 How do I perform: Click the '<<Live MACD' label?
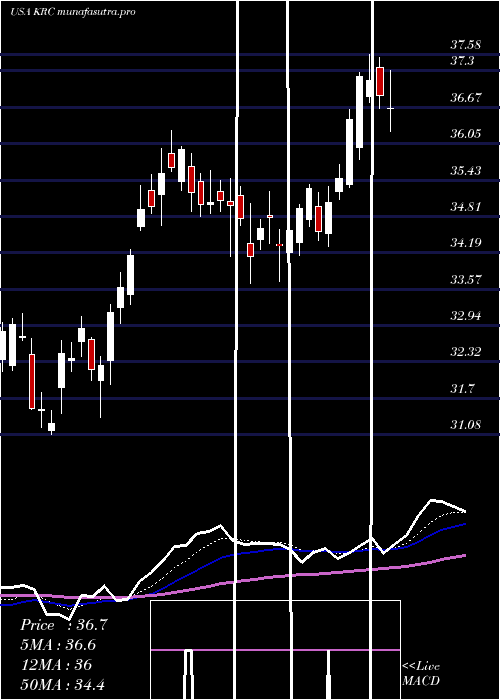point(421,674)
